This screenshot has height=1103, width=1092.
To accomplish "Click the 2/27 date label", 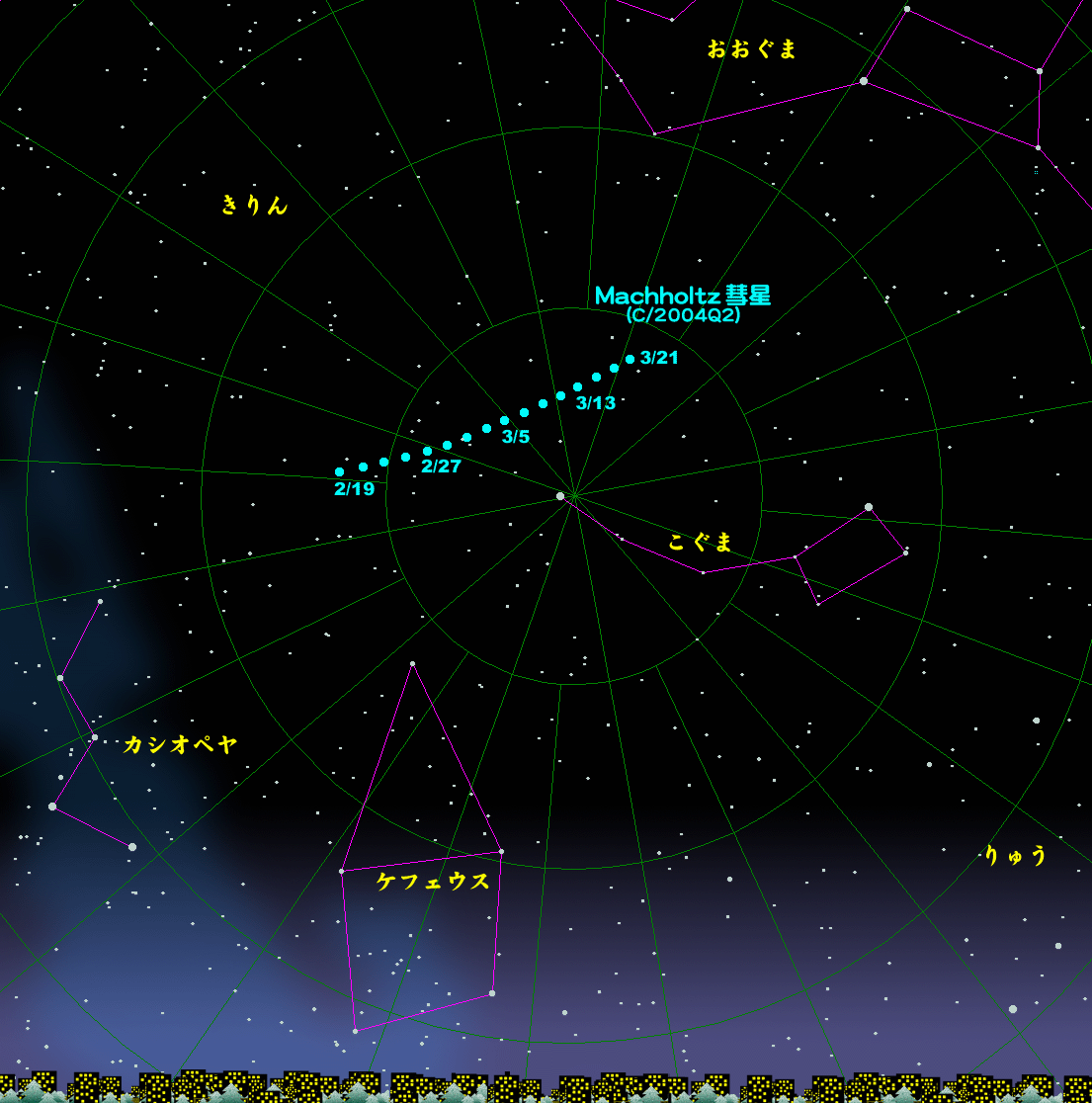I will click(441, 467).
